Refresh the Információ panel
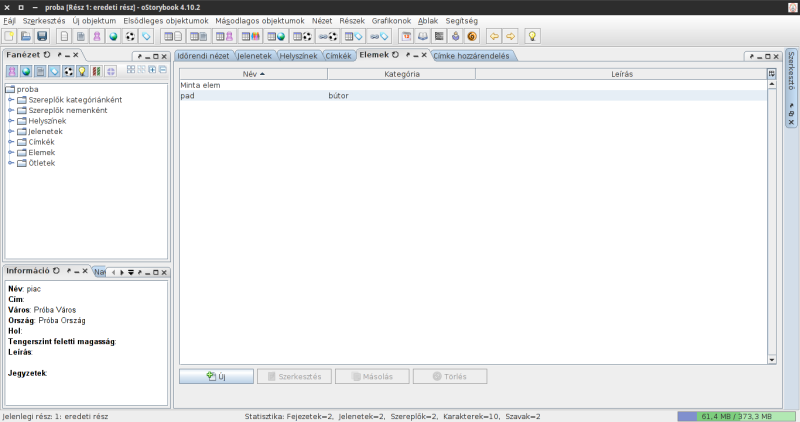800x422 pixels. click(x=56, y=271)
